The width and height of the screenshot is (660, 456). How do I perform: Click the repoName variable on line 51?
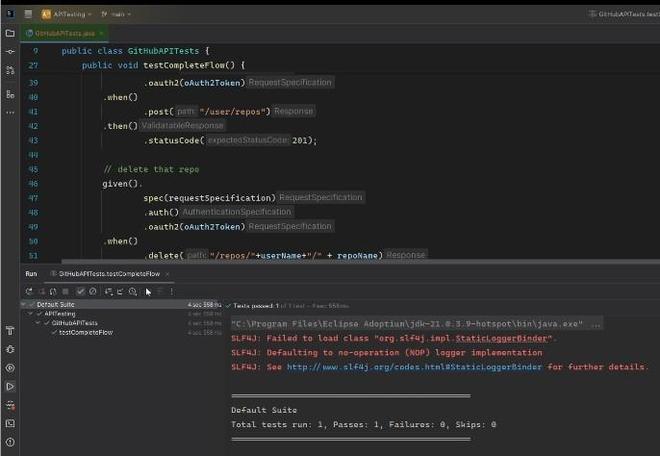point(357,256)
